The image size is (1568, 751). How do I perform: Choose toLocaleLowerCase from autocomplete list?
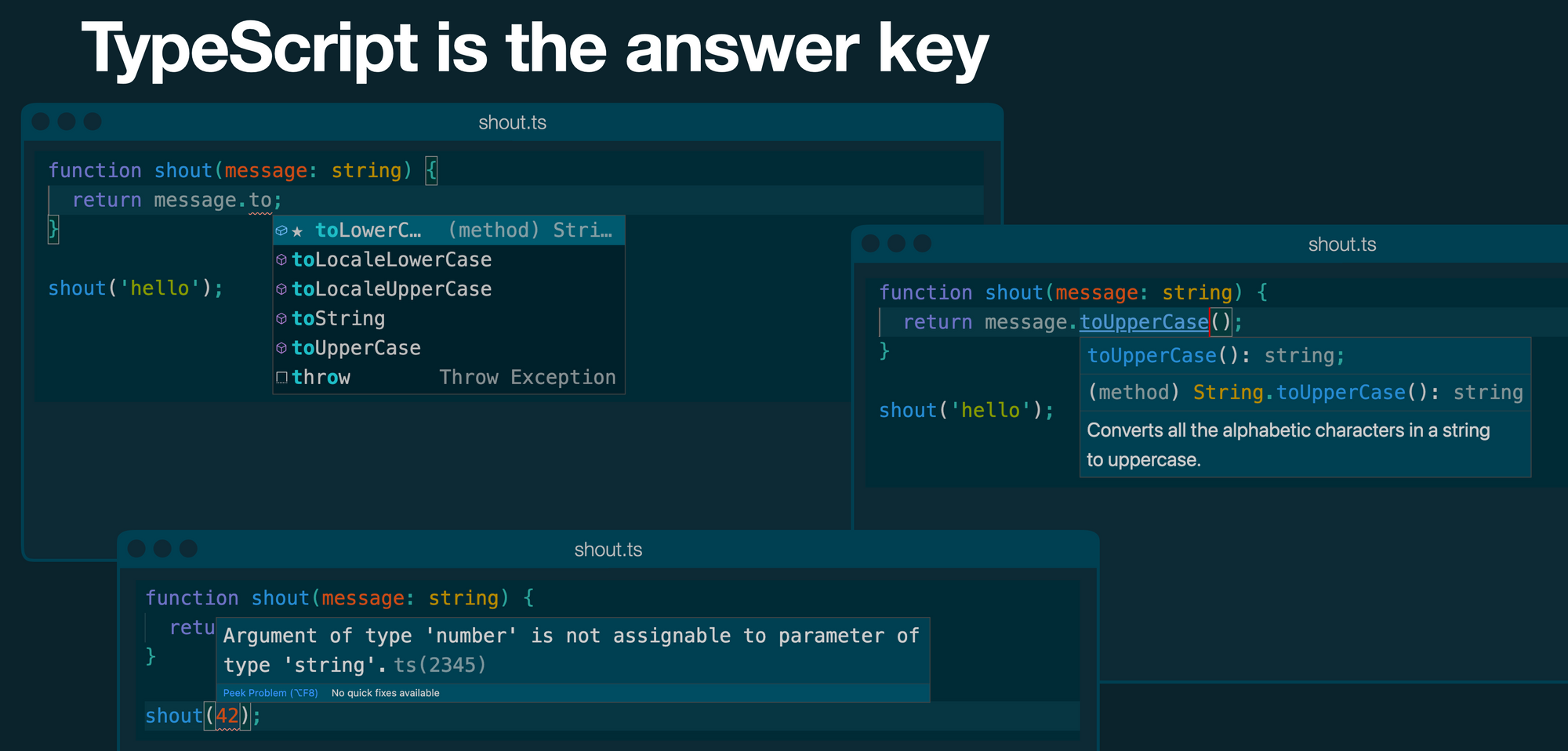[x=448, y=259]
